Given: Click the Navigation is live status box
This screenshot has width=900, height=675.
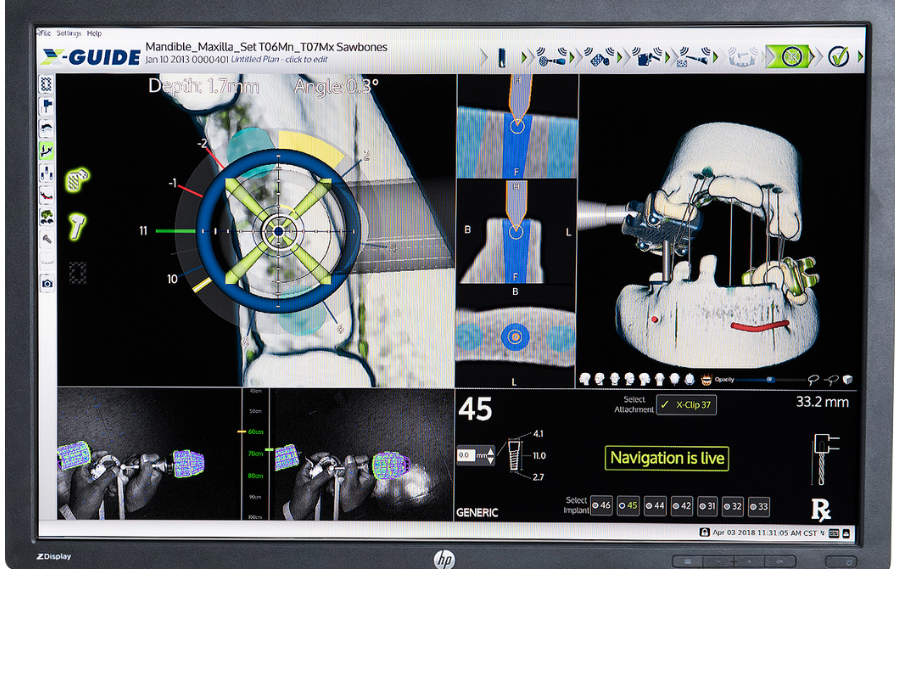Looking at the screenshot, I should (x=667, y=458).
